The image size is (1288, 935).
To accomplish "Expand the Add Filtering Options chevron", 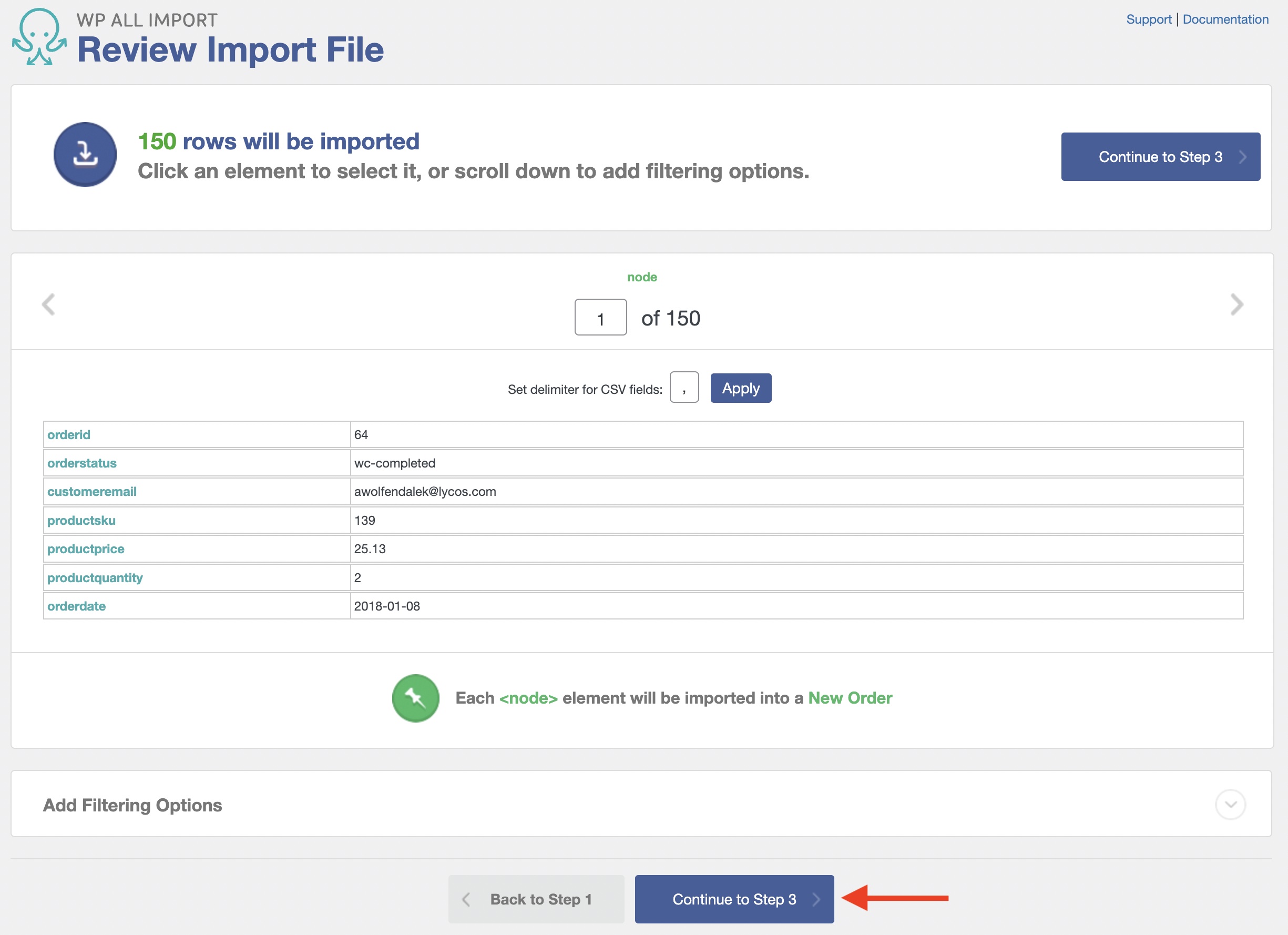I will point(1231,805).
